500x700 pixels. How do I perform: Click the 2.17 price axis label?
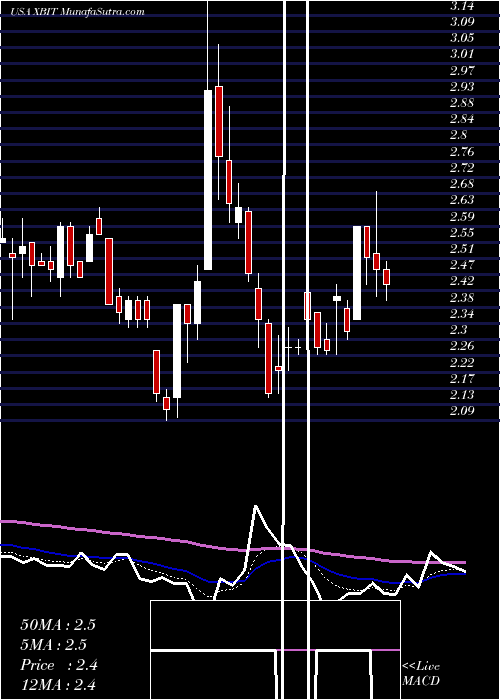[x=462, y=379]
